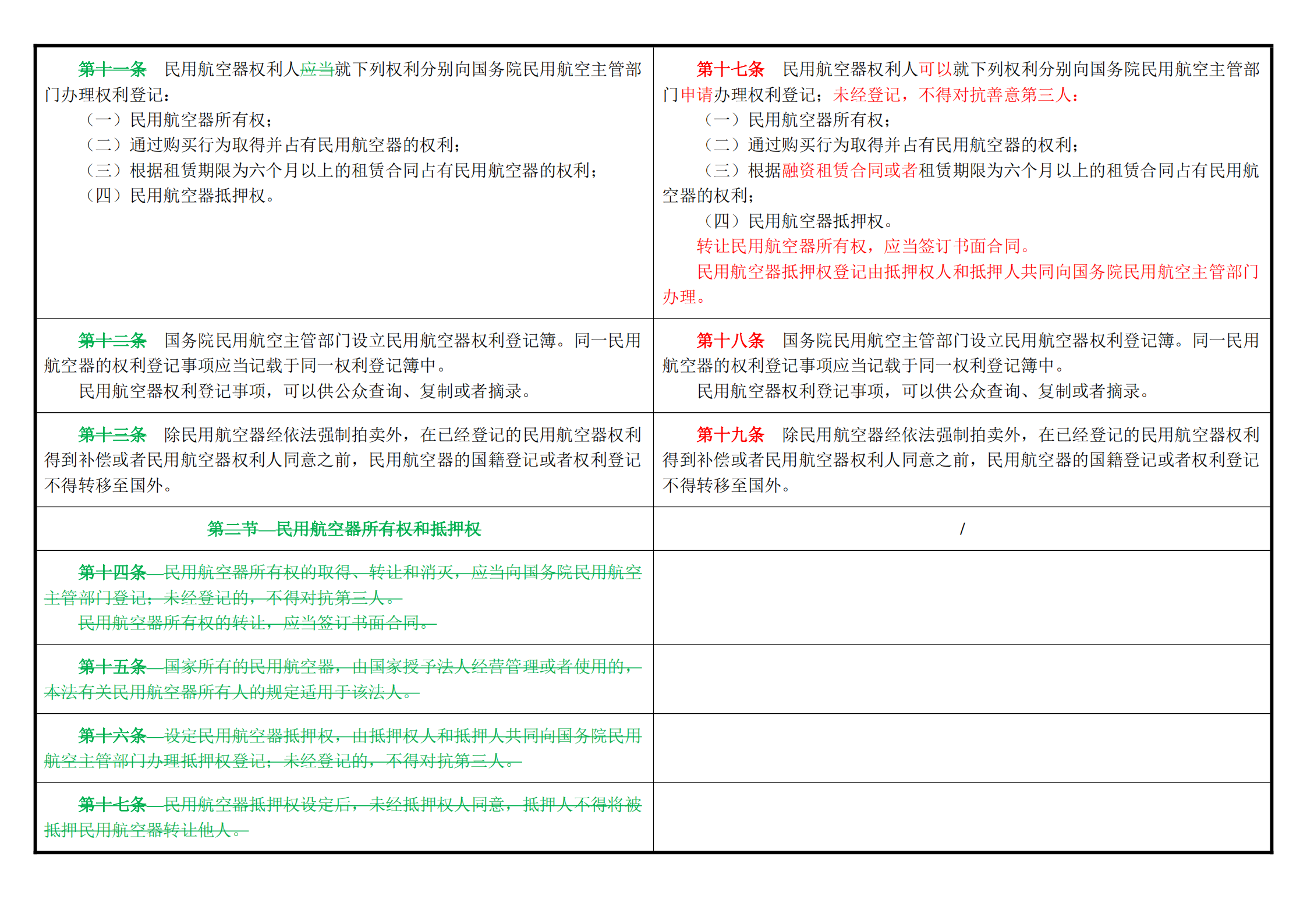Click red phrase 未经登记，不得对抗善意第三人
The width and height of the screenshot is (1307, 924).
coord(952,94)
